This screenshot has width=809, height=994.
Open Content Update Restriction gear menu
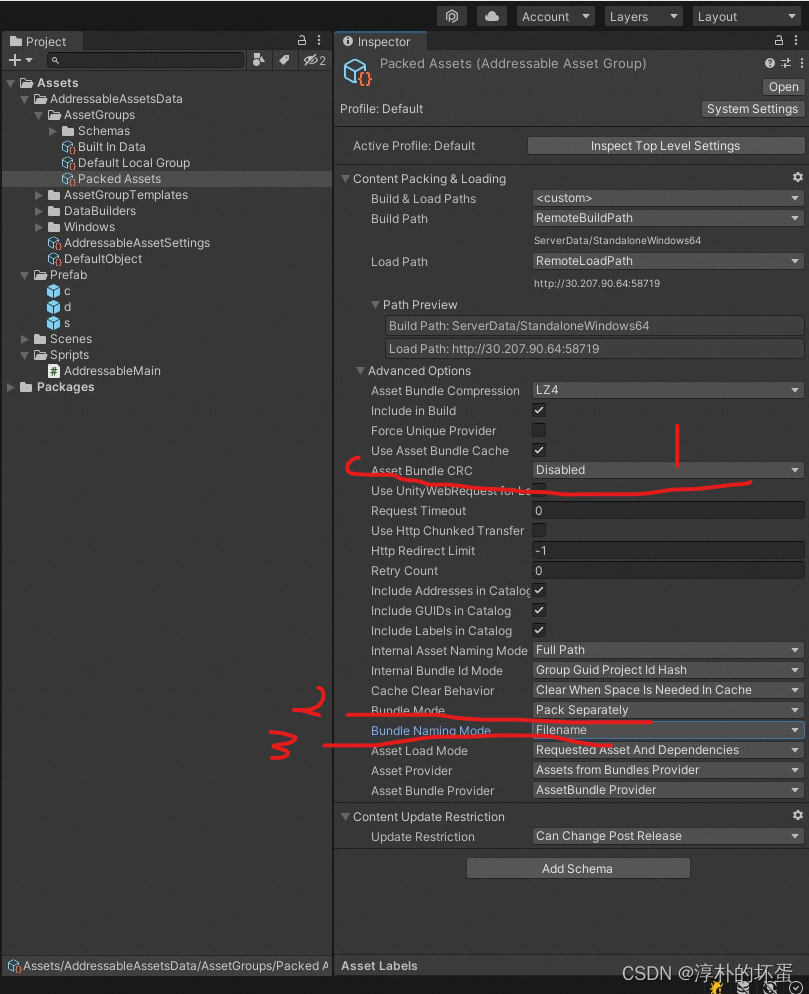(798, 815)
